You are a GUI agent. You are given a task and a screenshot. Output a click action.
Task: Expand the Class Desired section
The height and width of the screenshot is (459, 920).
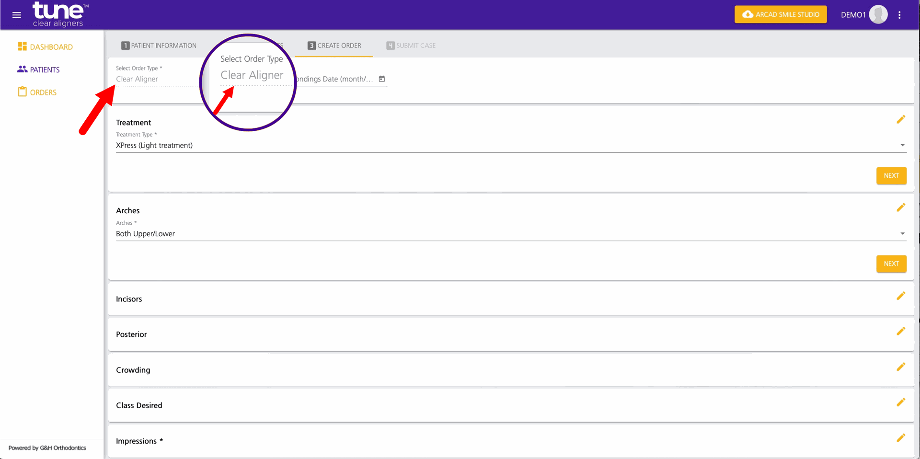tap(511, 405)
